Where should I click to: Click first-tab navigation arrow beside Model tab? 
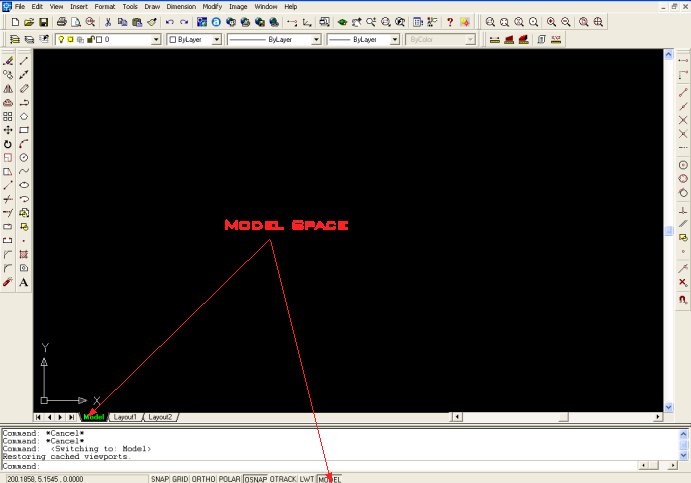click(38, 417)
